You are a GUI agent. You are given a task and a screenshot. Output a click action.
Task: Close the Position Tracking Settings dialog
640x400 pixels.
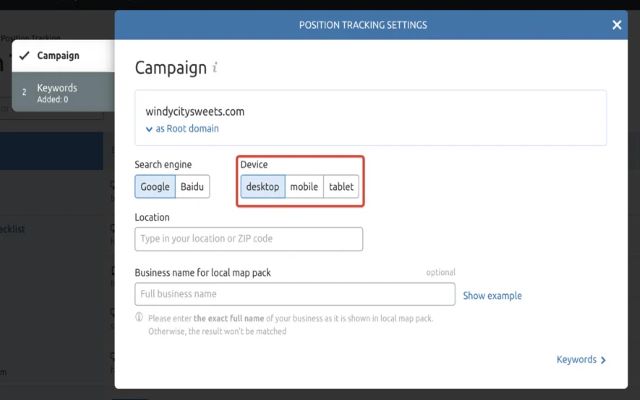(616, 25)
